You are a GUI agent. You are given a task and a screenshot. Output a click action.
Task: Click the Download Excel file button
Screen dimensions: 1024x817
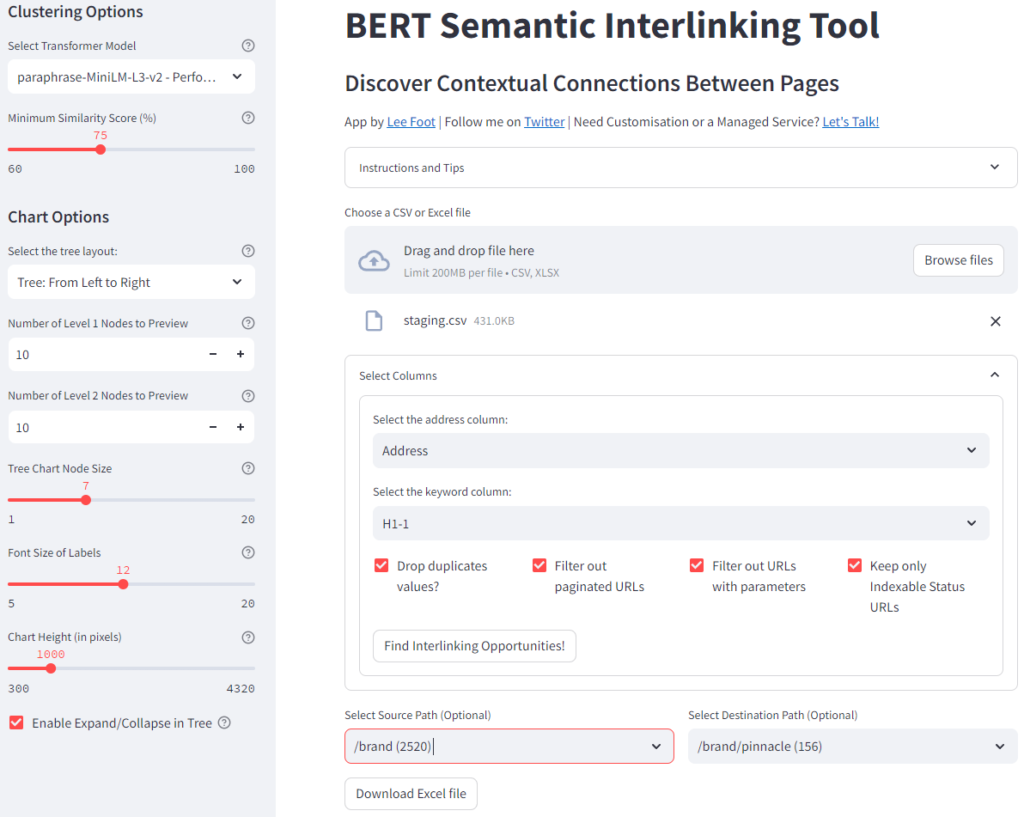point(411,793)
